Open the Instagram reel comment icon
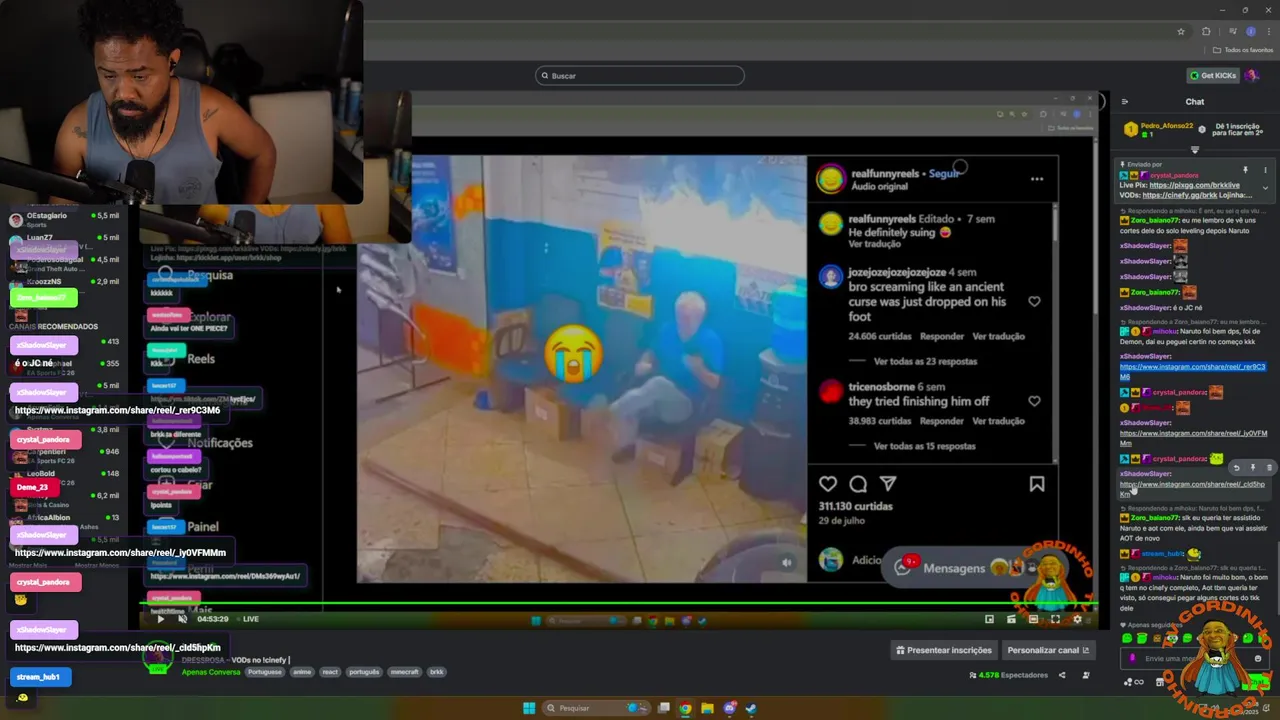Image resolution: width=1280 pixels, height=720 pixels. pos(858,484)
